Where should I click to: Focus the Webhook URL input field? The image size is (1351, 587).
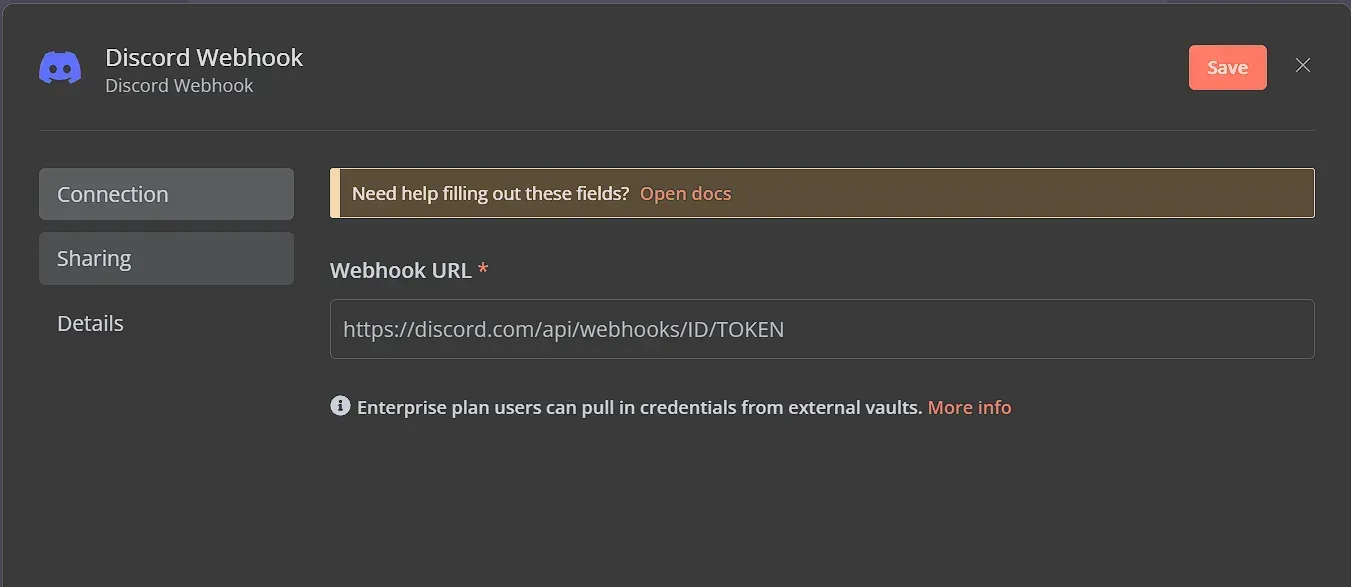pyautogui.click(x=822, y=329)
